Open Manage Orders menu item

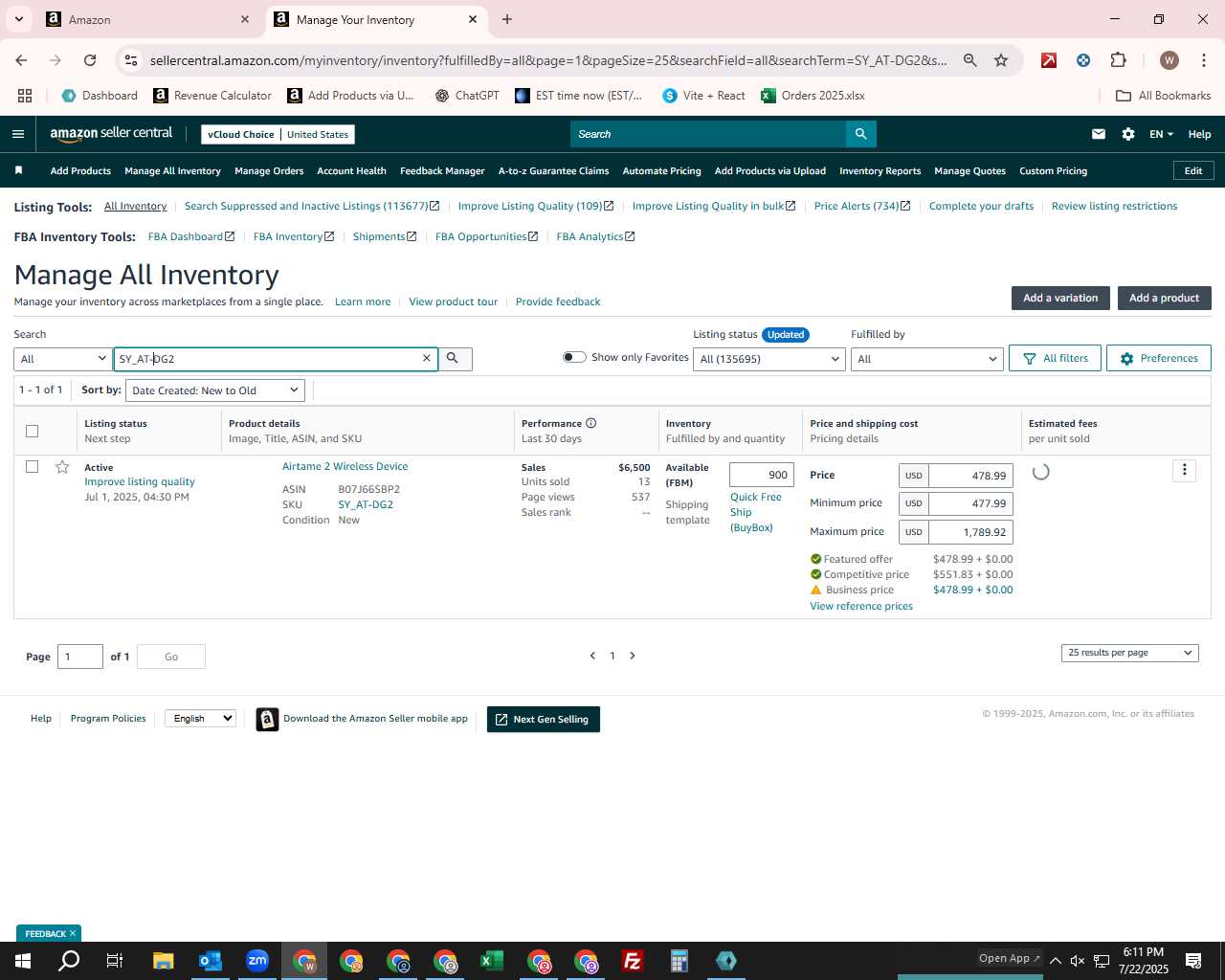click(269, 170)
